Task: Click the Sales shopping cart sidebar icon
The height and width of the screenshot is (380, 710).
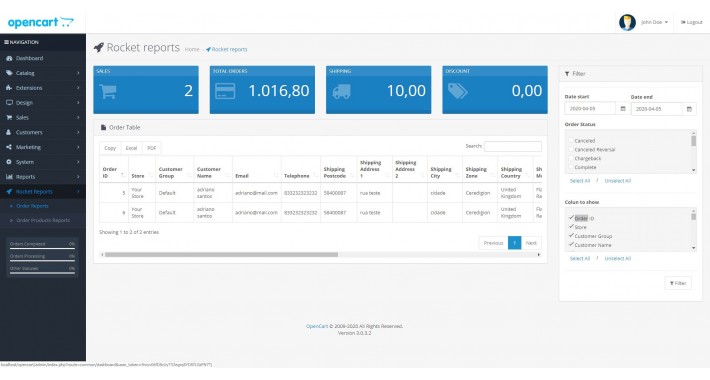Action: coord(9,117)
